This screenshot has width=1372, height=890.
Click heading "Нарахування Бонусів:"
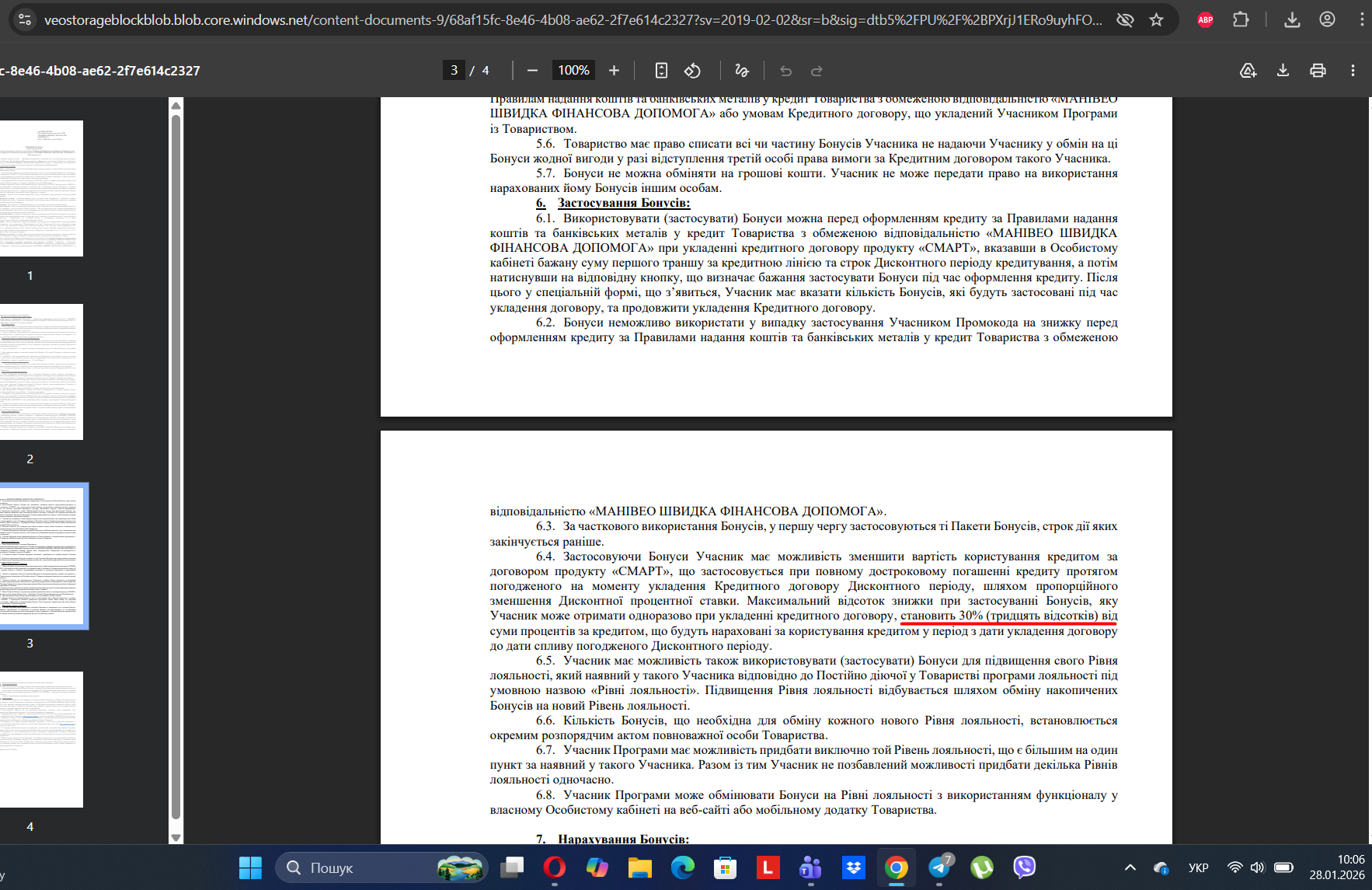click(x=624, y=839)
